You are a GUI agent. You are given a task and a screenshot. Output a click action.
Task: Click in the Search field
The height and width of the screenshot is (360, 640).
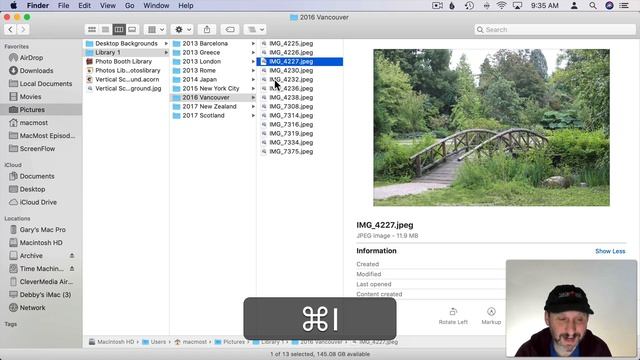pos(555,29)
